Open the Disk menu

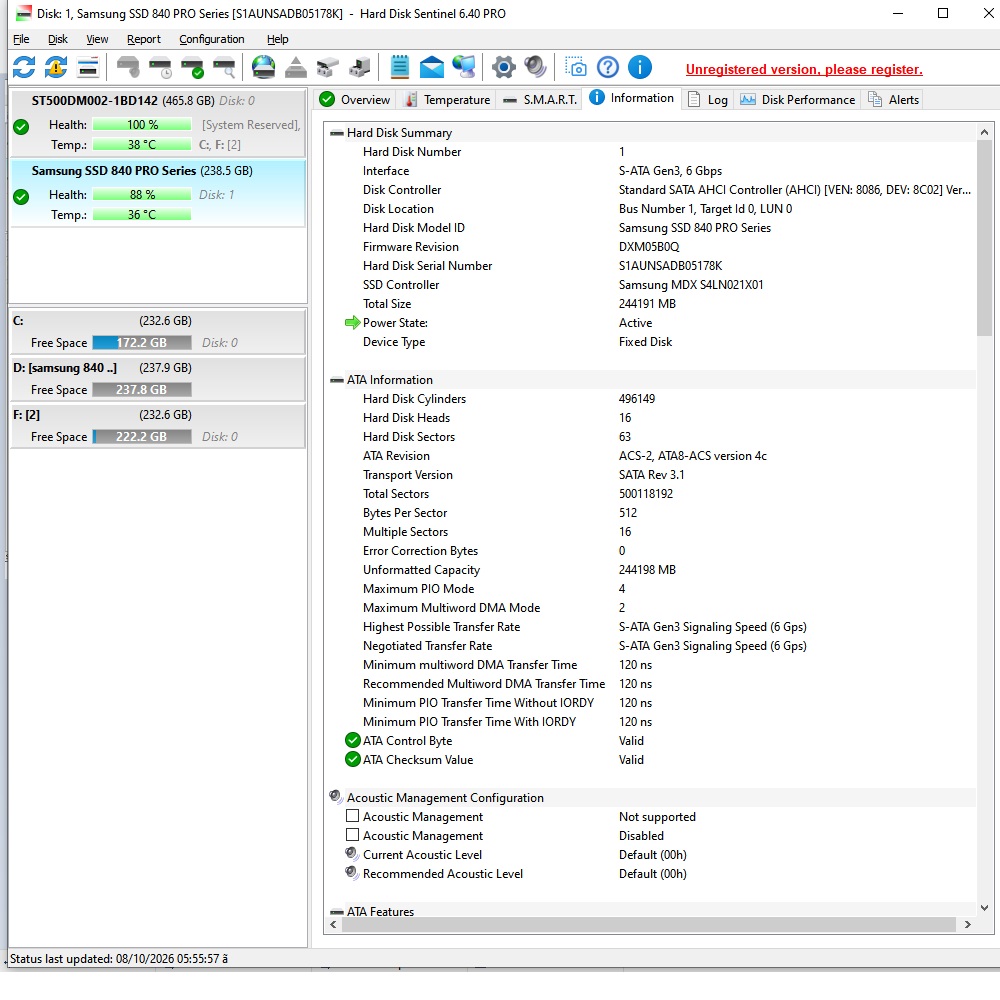point(57,39)
